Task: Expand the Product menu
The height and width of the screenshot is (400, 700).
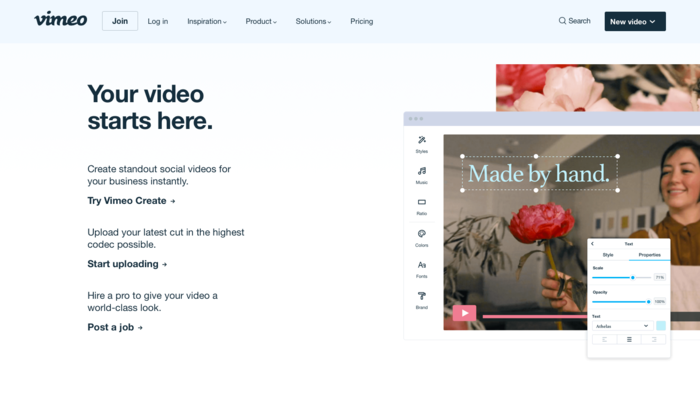Action: click(x=261, y=21)
